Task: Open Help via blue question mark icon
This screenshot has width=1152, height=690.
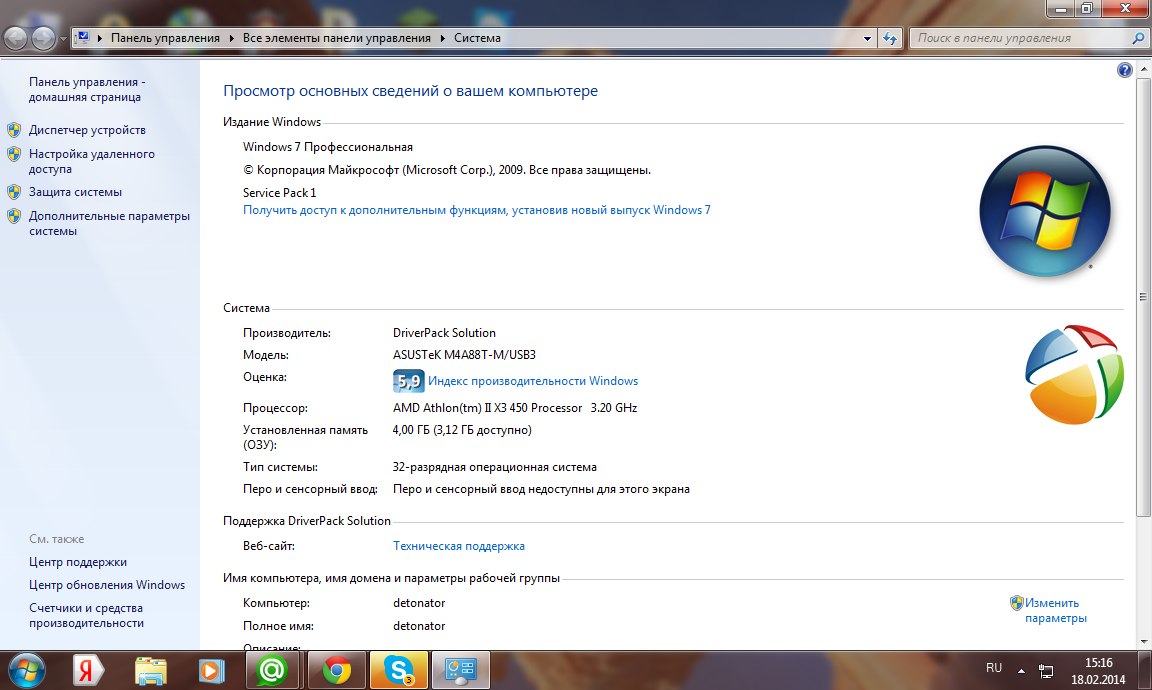Action: (1124, 70)
